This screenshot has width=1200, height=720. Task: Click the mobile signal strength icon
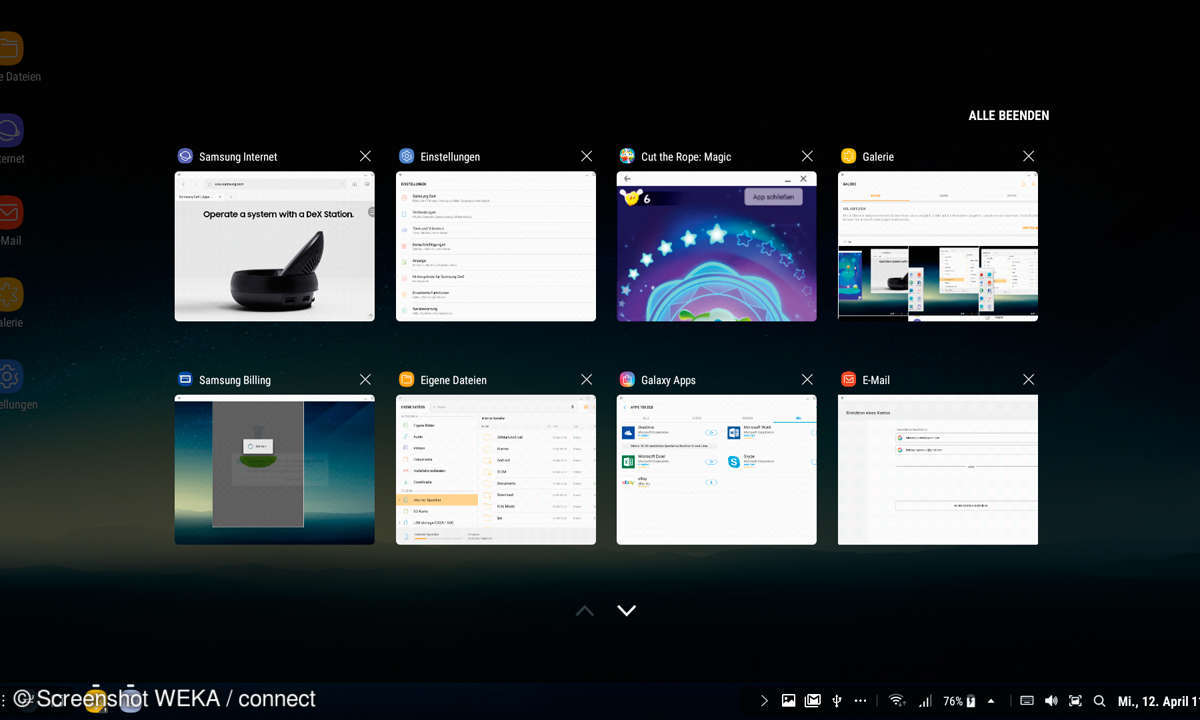[925, 701]
